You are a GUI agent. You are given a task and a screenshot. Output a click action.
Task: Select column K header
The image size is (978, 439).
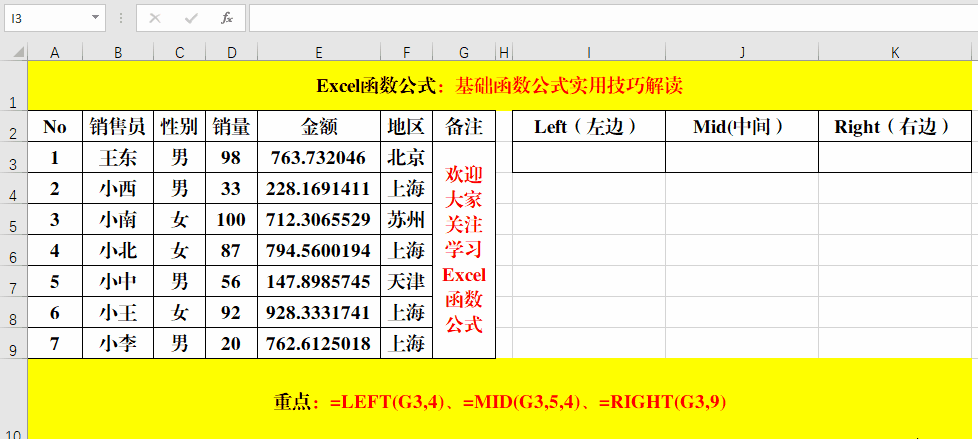click(896, 53)
